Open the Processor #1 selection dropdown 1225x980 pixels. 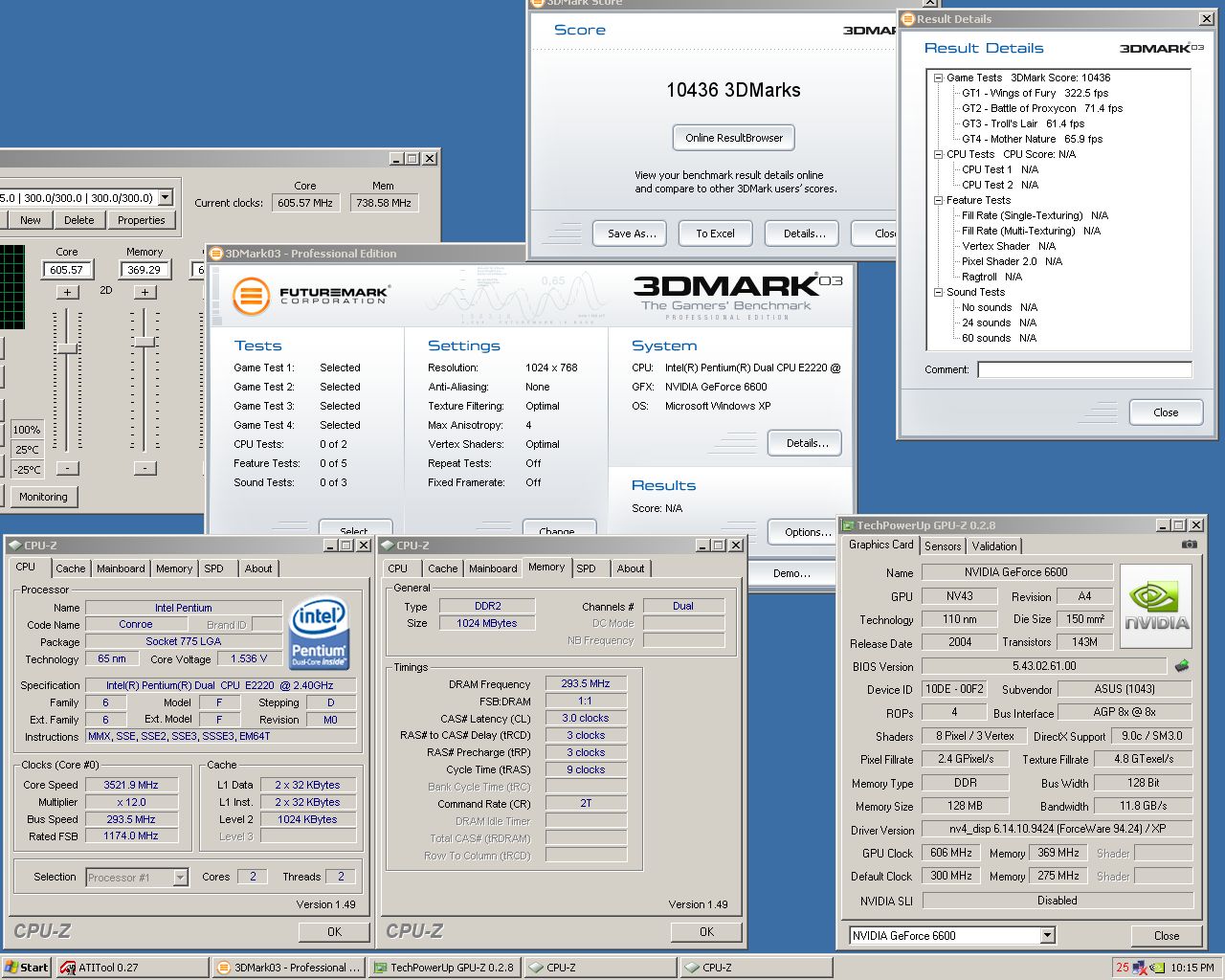(x=180, y=877)
